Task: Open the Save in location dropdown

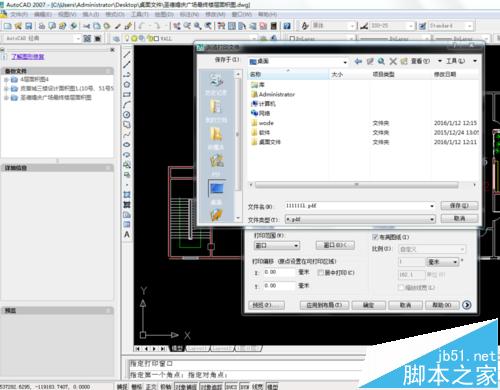Action: pos(345,62)
